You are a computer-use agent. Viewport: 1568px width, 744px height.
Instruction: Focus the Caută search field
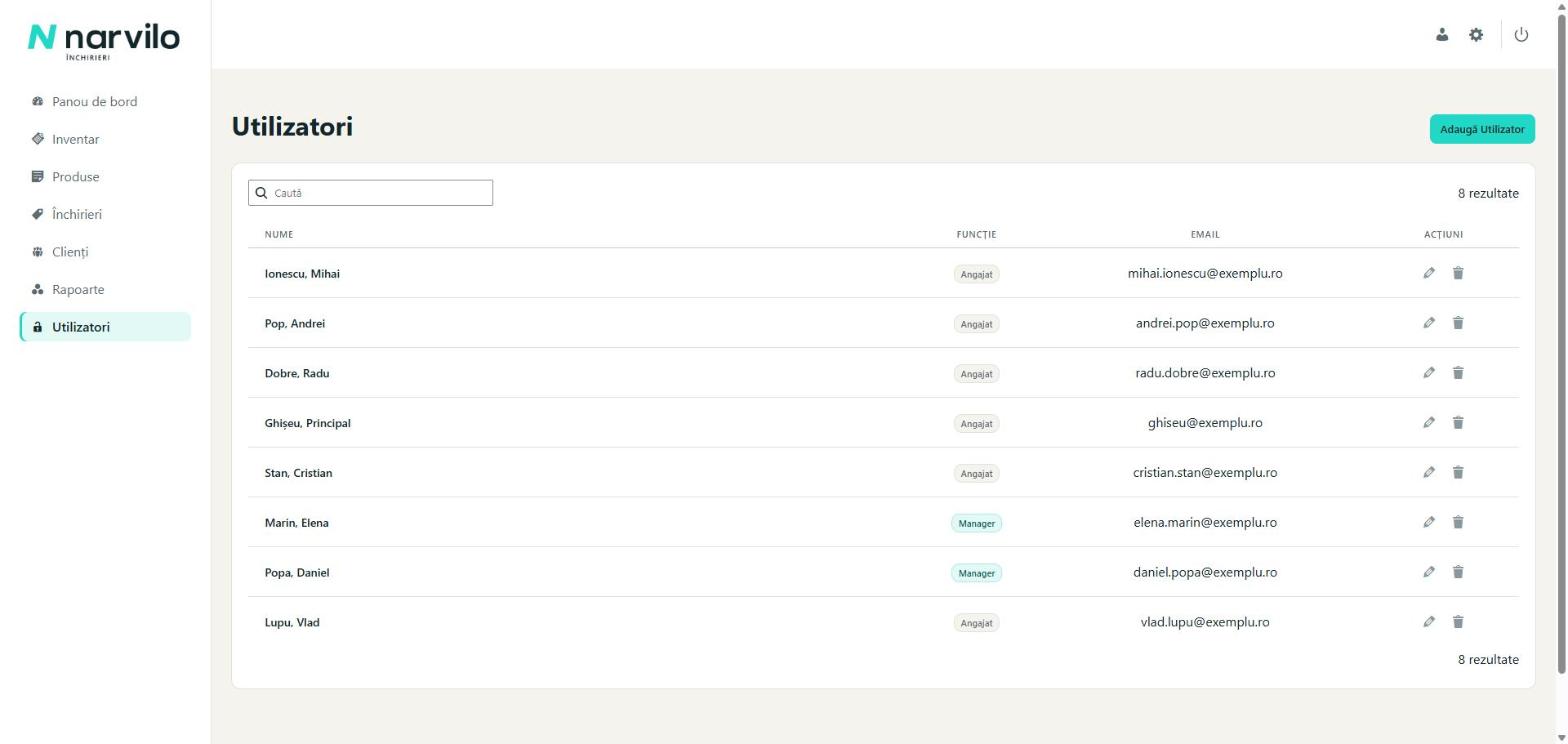(x=370, y=193)
